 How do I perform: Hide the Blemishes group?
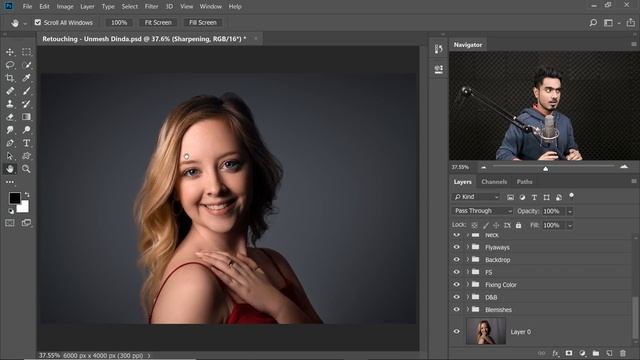point(456,310)
